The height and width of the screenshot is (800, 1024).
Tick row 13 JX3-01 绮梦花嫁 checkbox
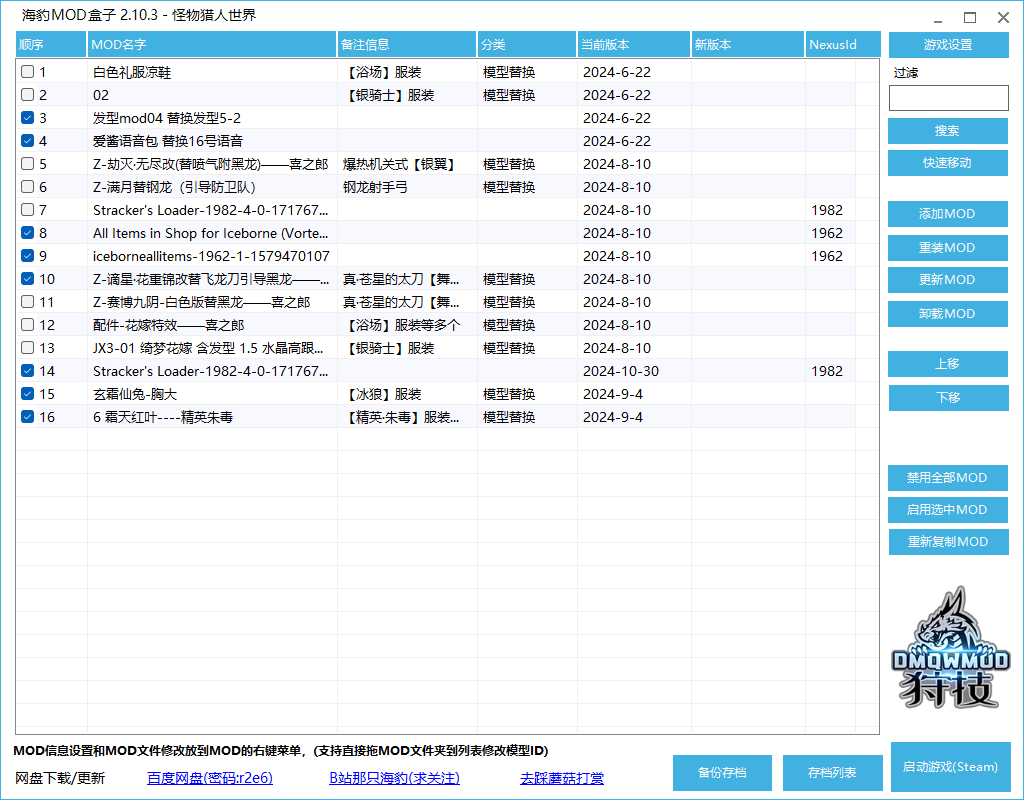[x=27, y=347]
